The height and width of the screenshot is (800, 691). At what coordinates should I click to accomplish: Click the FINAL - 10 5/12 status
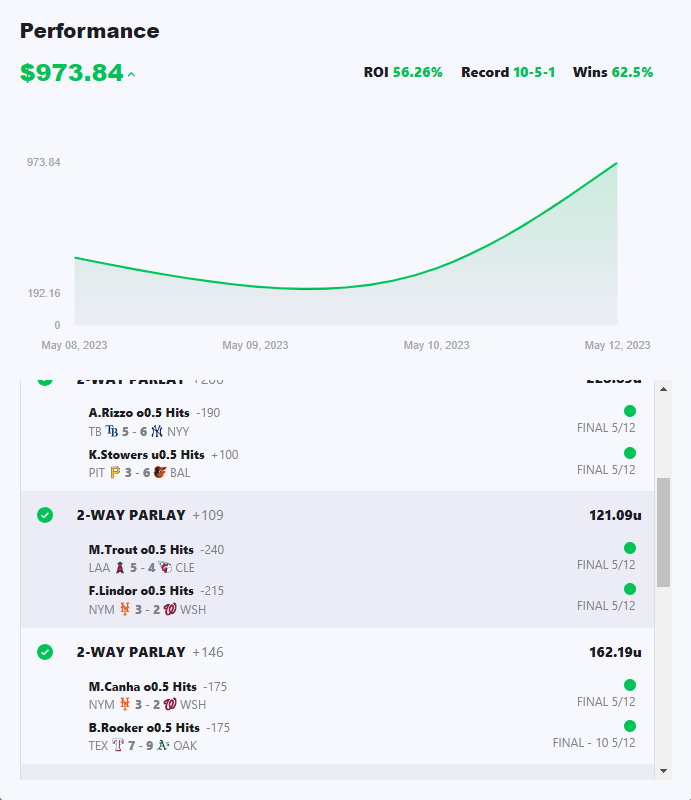(594, 743)
